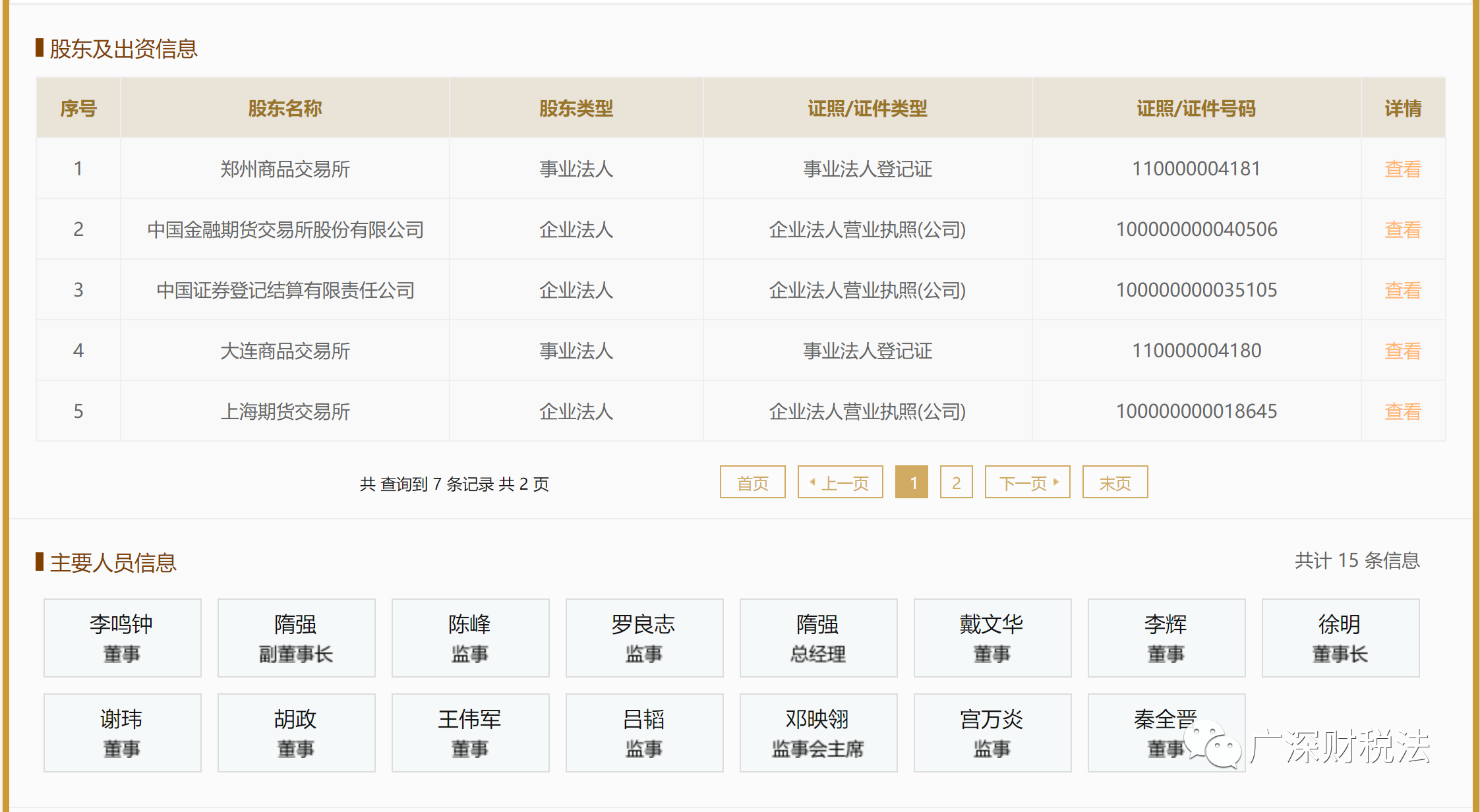Image resolution: width=1480 pixels, height=812 pixels.
Task: Jump to last page 末页
Action: 1115,482
